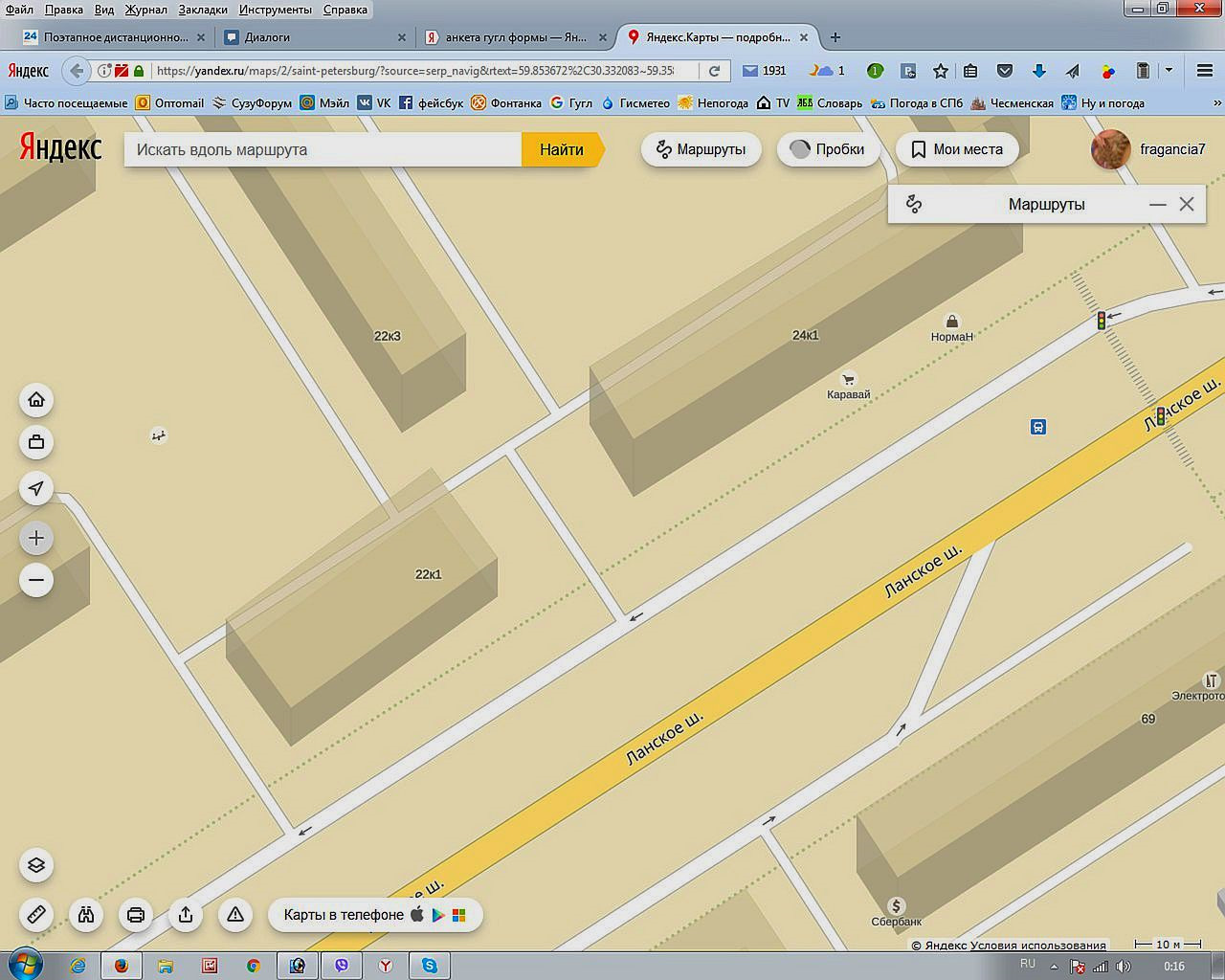The height and width of the screenshot is (980, 1225).
Task: Click the Pocket icon in toolbar
Action: [x=1005, y=71]
